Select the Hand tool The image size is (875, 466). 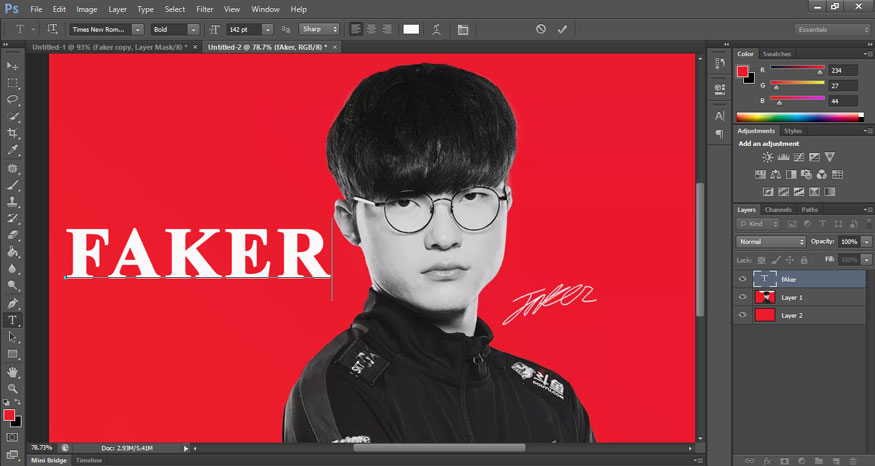pos(12,372)
